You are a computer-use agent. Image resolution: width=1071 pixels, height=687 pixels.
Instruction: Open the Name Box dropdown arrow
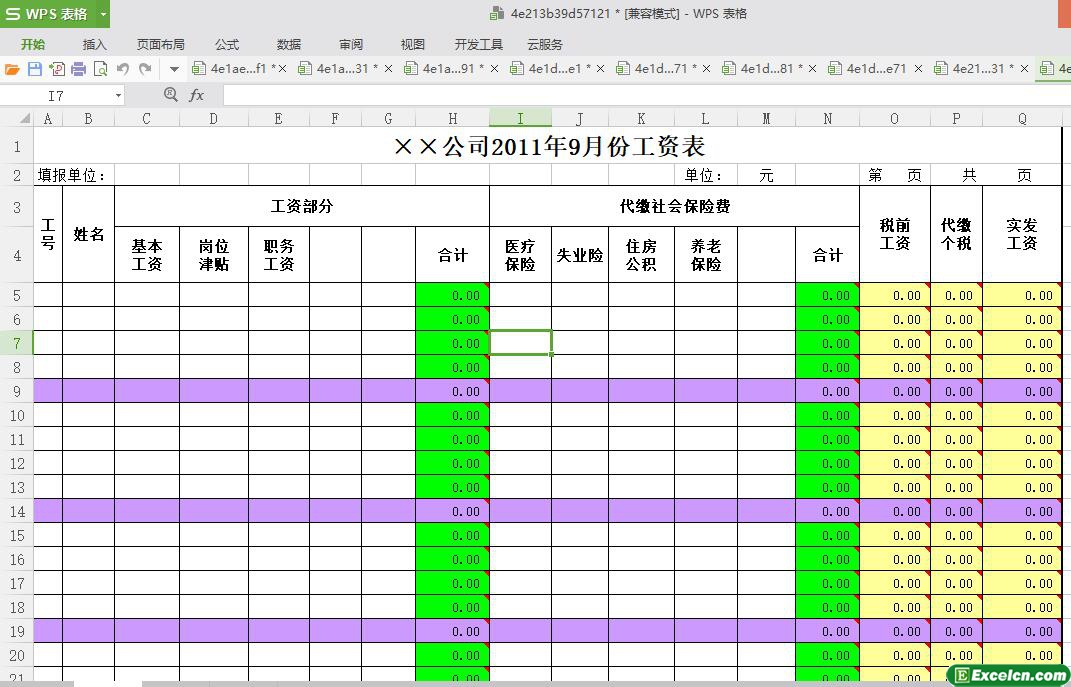coord(118,96)
